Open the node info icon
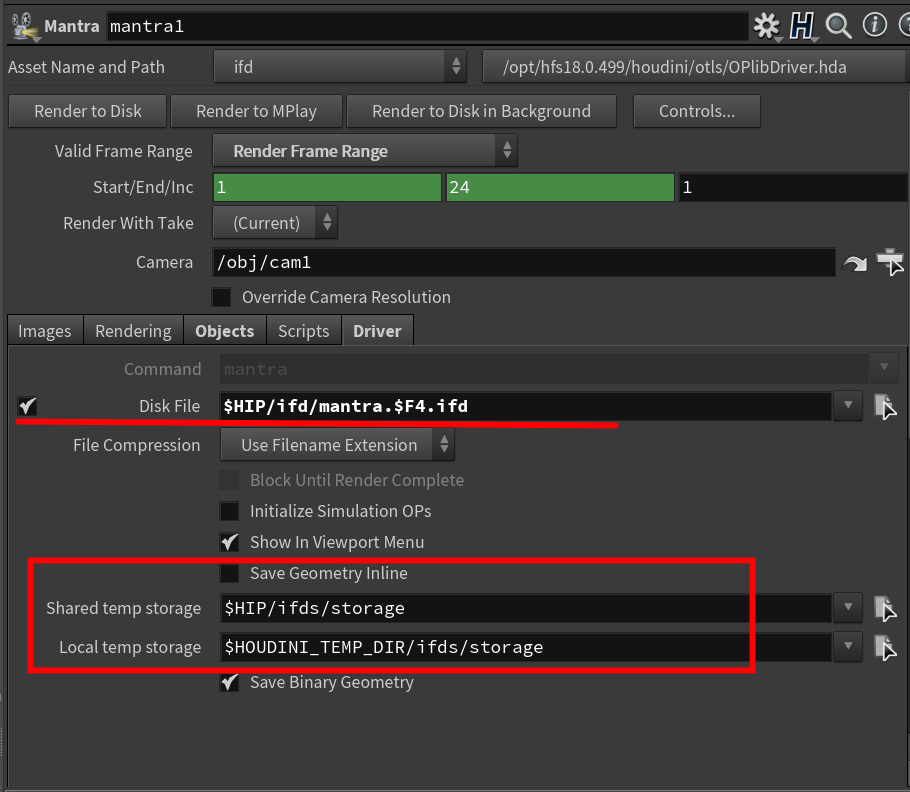Image resolution: width=910 pixels, height=792 pixels. pos(874,25)
